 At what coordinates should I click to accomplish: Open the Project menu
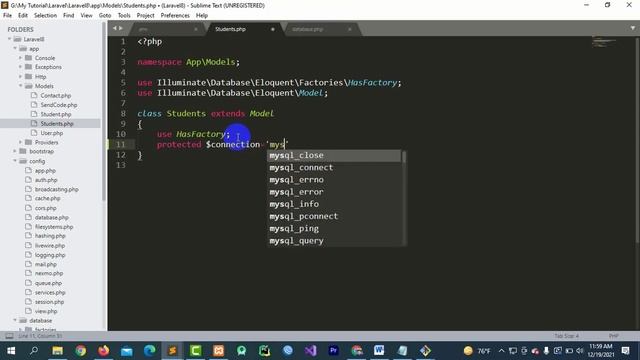pos(145,16)
